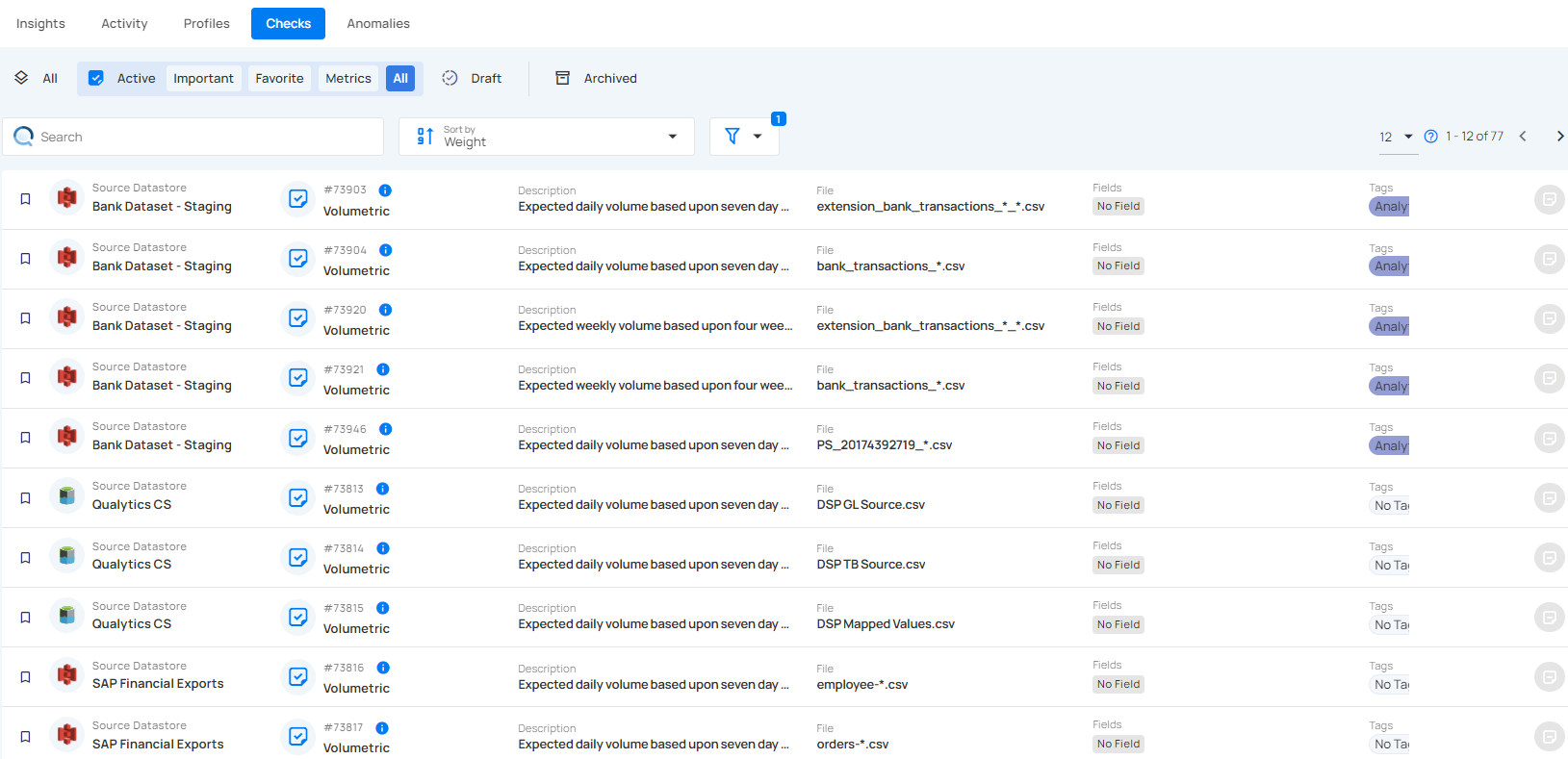Click the pagination help question icon
Image resolution: width=1568 pixels, height=759 pixels.
(x=1430, y=137)
